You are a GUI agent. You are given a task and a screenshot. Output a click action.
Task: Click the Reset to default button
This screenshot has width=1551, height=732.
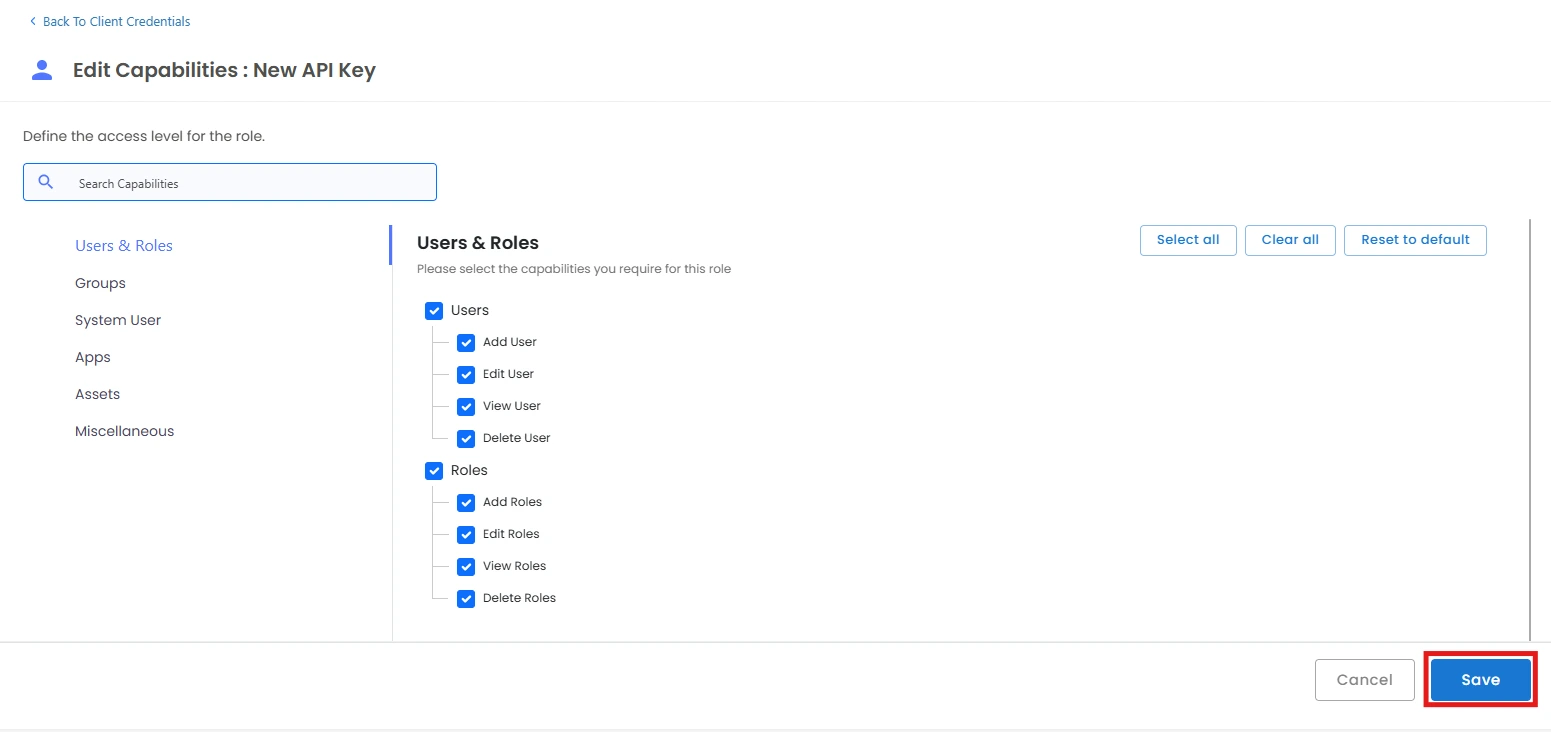[x=1415, y=240]
